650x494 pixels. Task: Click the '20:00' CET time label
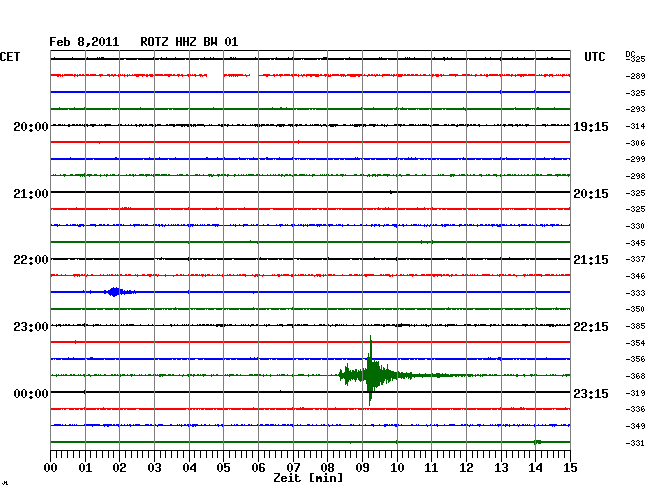(31, 126)
